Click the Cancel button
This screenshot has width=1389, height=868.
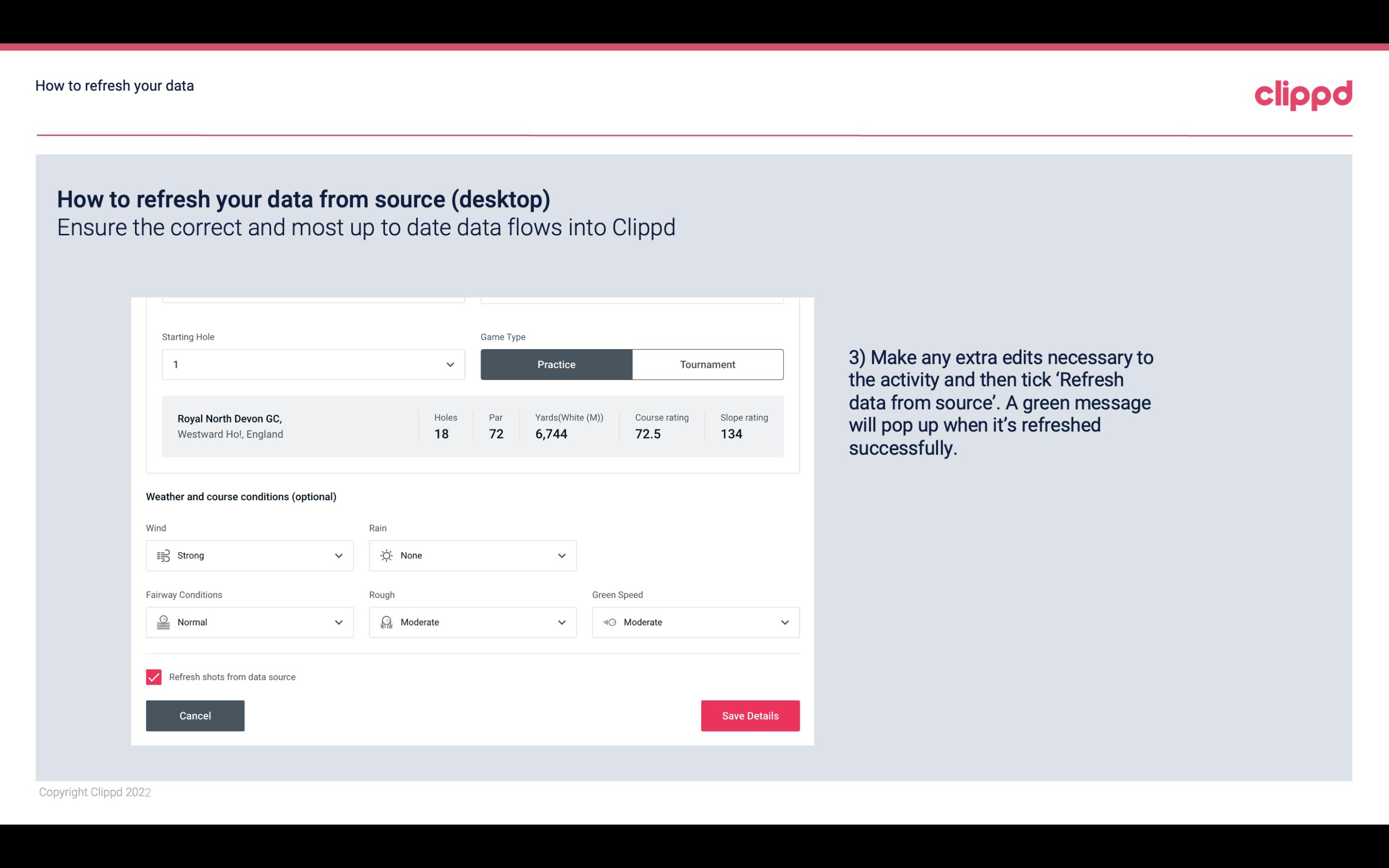coord(195,716)
